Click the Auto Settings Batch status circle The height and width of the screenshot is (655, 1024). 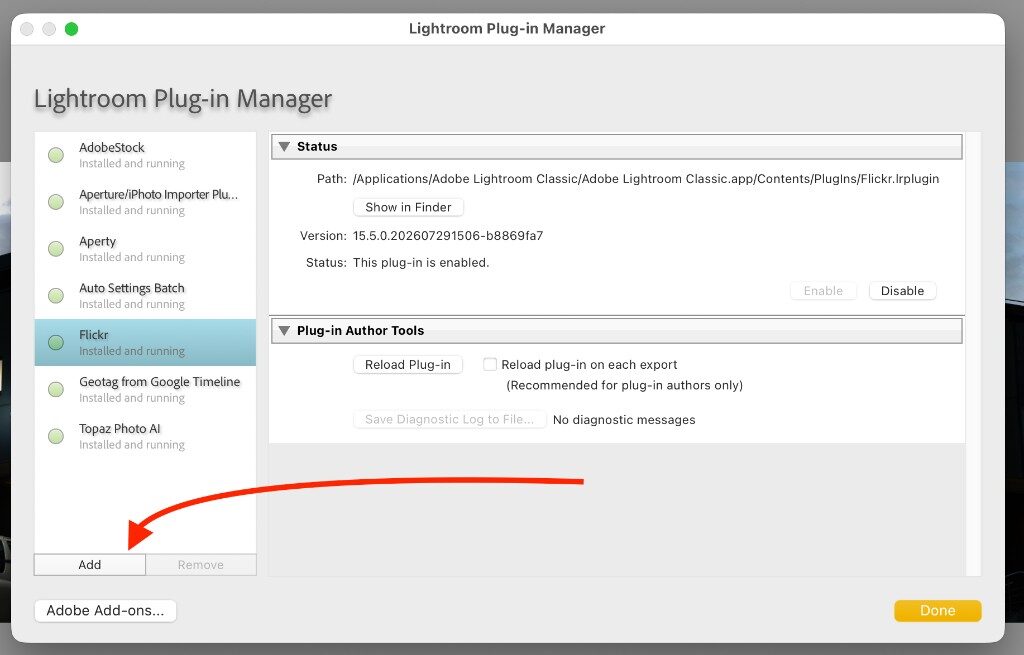[56, 296]
